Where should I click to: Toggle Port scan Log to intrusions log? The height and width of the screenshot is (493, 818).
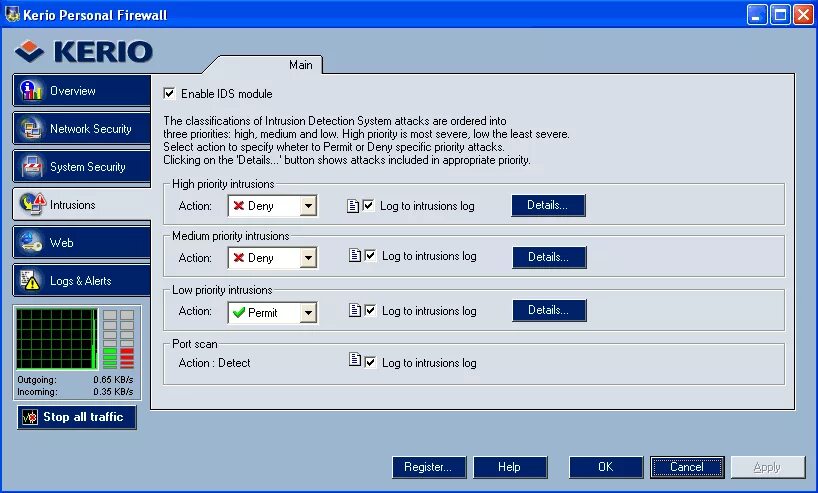370,363
